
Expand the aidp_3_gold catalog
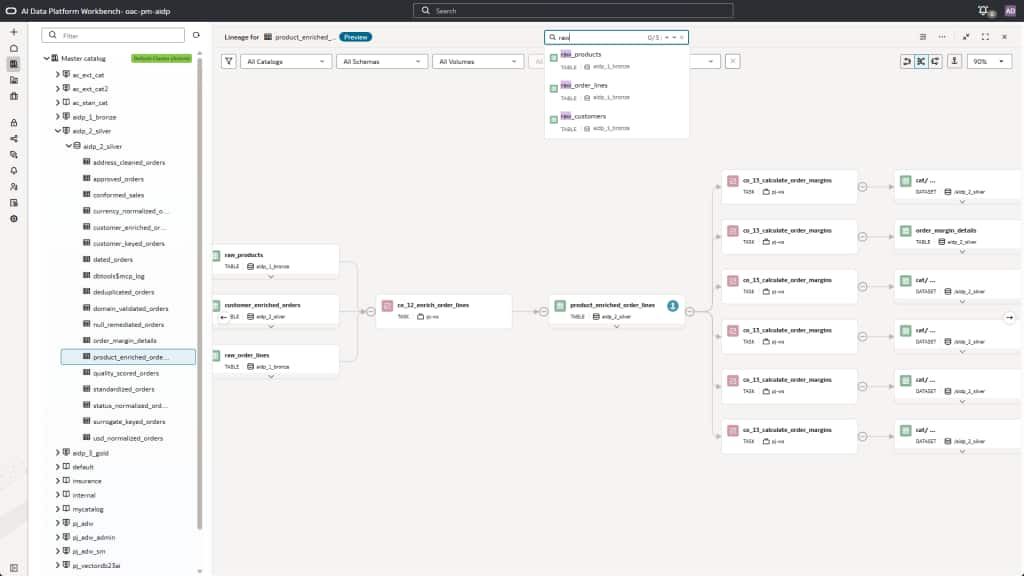[x=57, y=453]
